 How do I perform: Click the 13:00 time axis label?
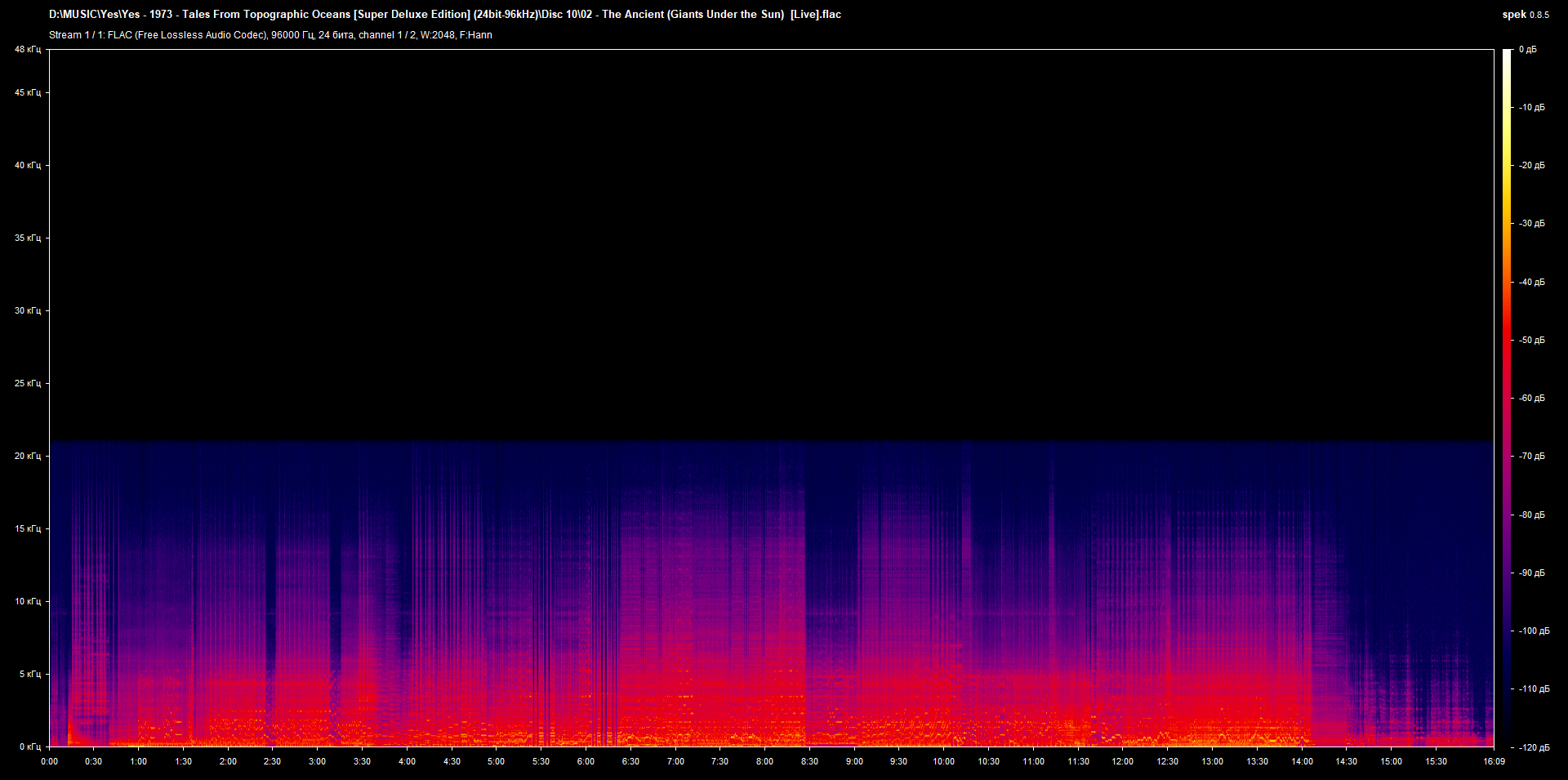pyautogui.click(x=1212, y=761)
